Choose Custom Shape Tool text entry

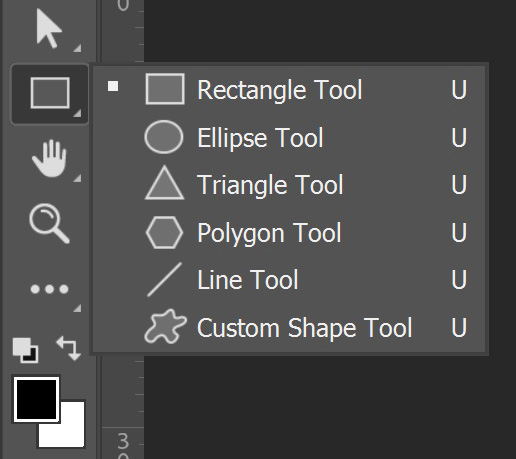click(304, 328)
